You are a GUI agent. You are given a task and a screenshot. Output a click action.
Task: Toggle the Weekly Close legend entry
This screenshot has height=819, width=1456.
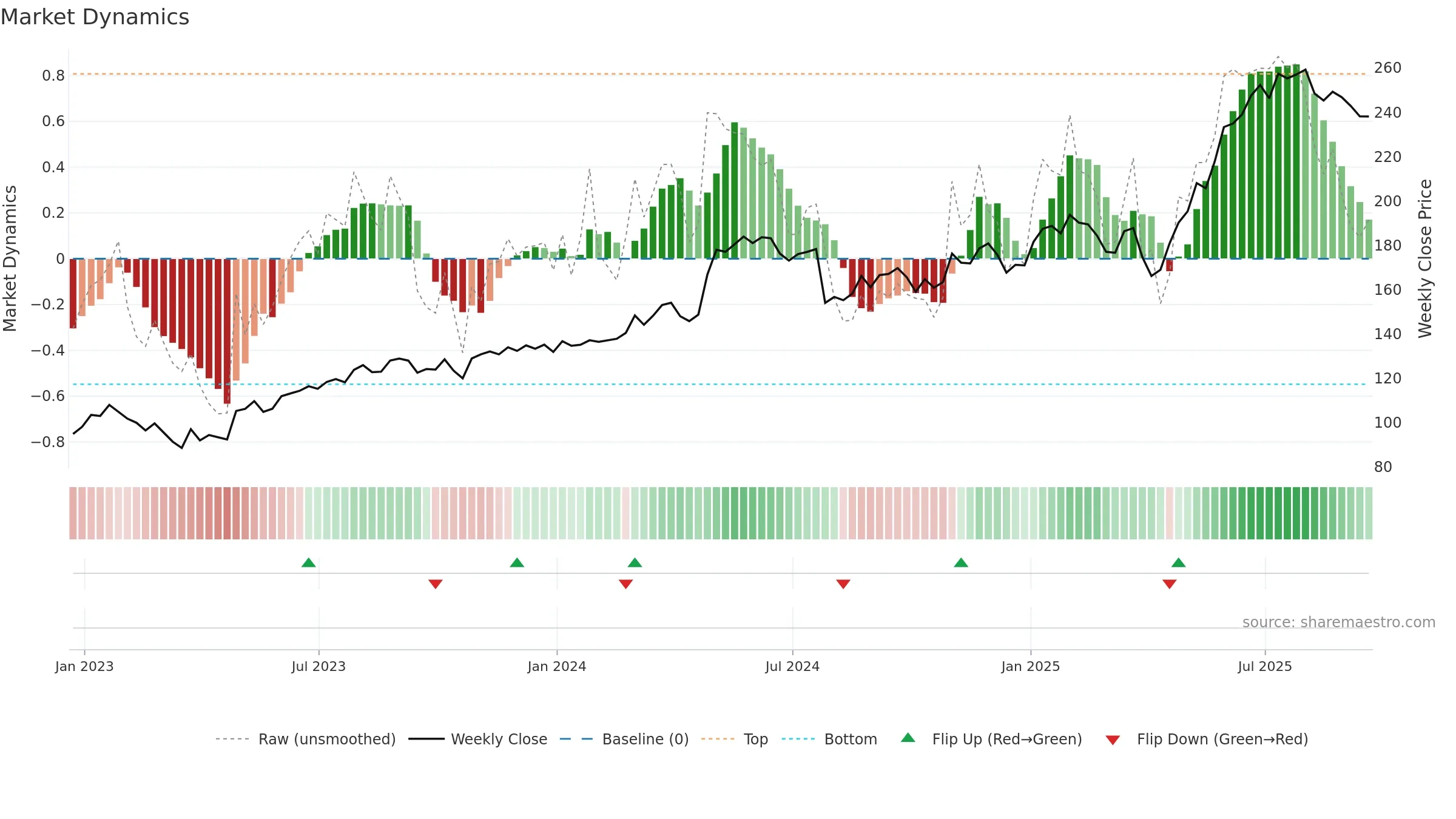pyautogui.click(x=478, y=739)
